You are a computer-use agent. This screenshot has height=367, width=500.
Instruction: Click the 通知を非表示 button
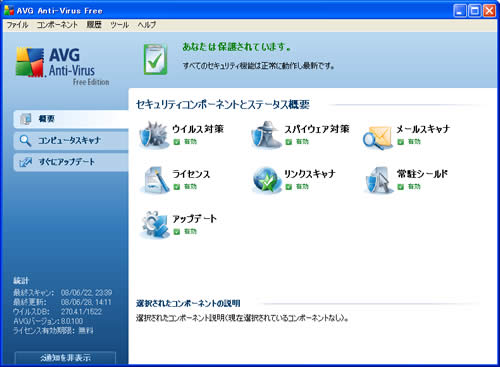[65, 358]
